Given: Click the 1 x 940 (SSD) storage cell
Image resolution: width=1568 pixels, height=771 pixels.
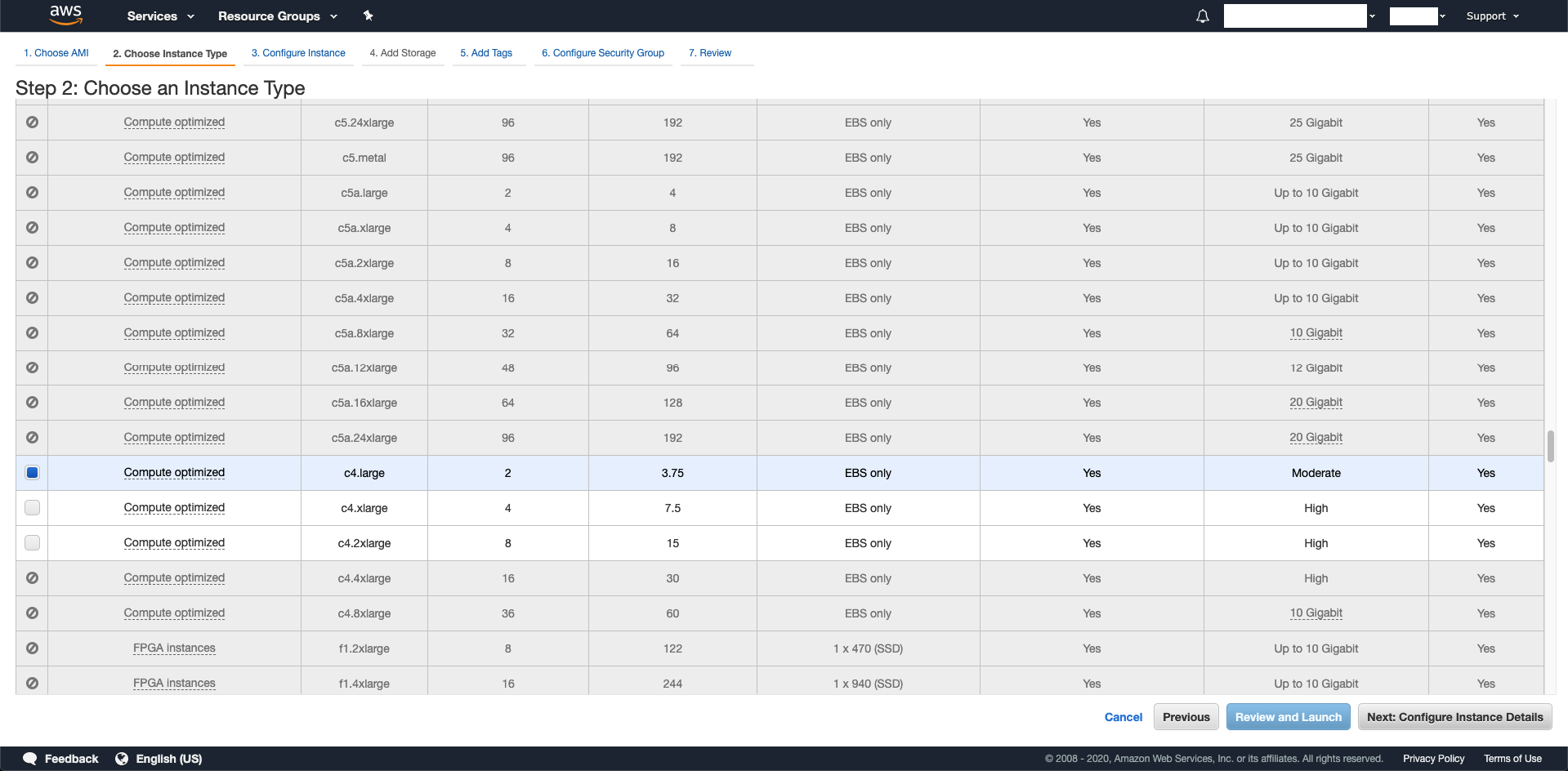Looking at the screenshot, I should pyautogui.click(x=869, y=684).
